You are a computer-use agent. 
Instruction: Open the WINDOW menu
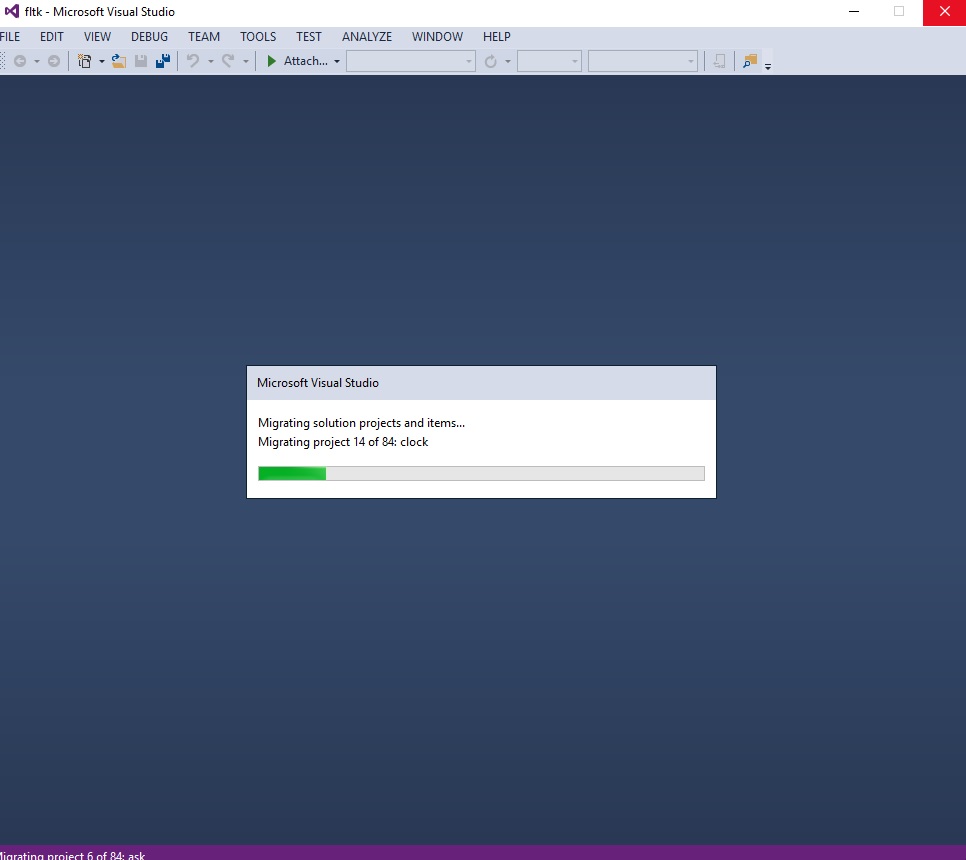coord(437,36)
